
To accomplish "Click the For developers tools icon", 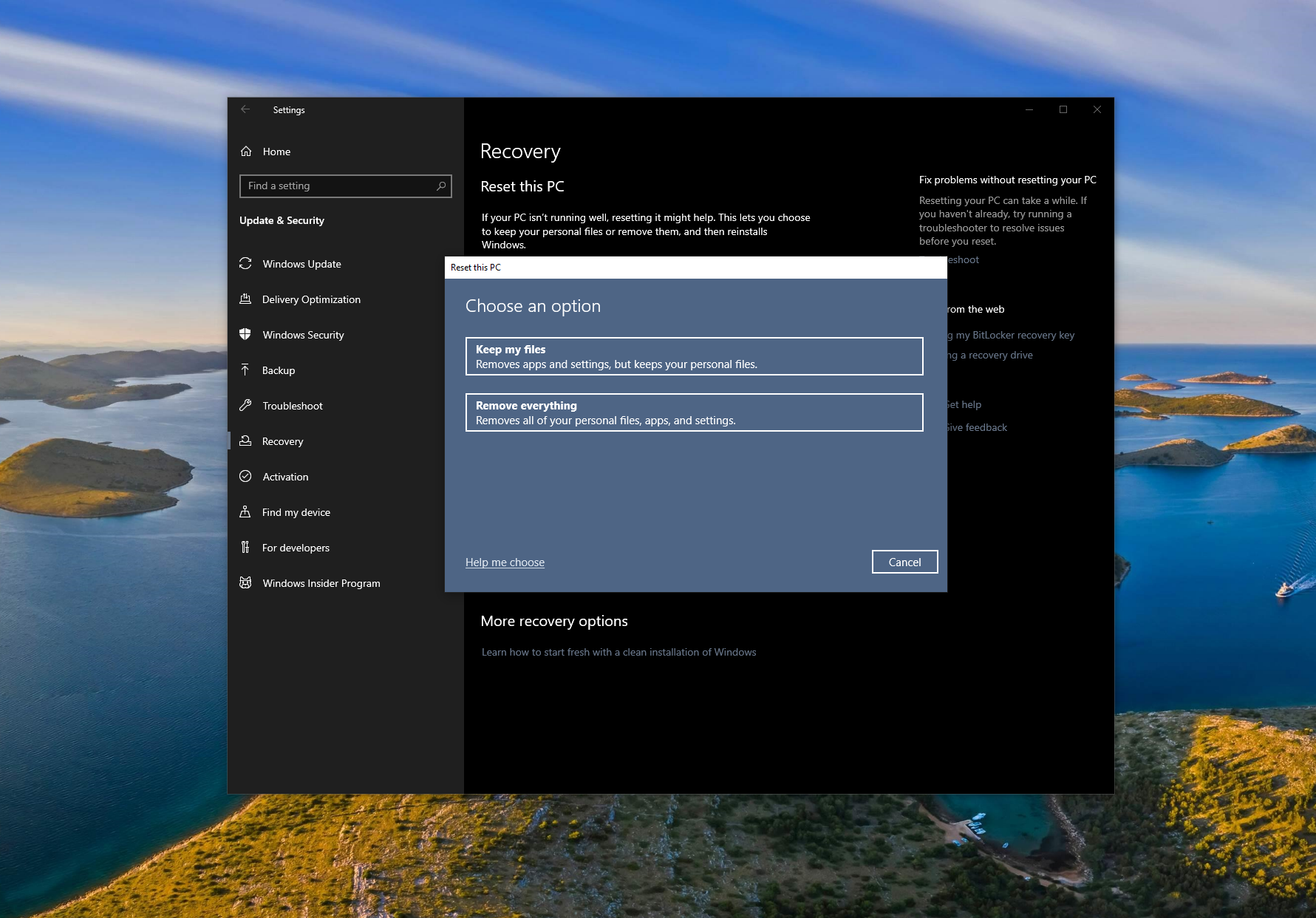I will tap(245, 547).
